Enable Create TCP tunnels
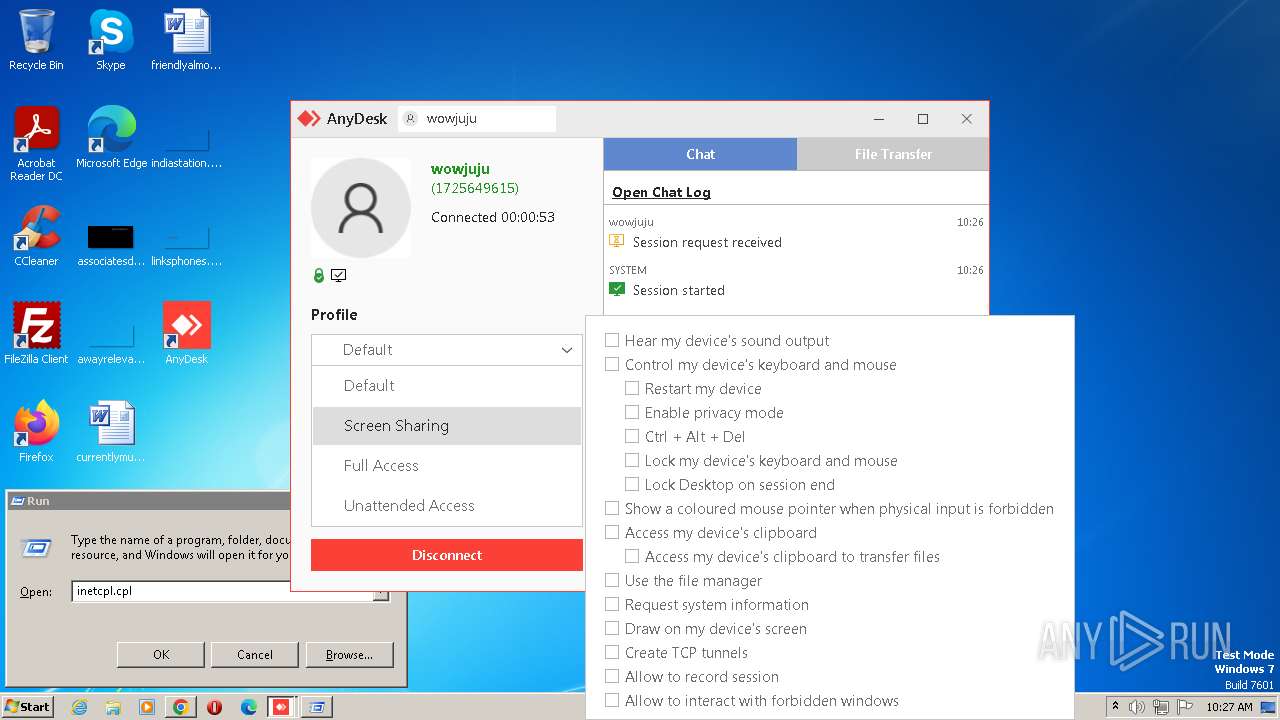 pyautogui.click(x=612, y=653)
